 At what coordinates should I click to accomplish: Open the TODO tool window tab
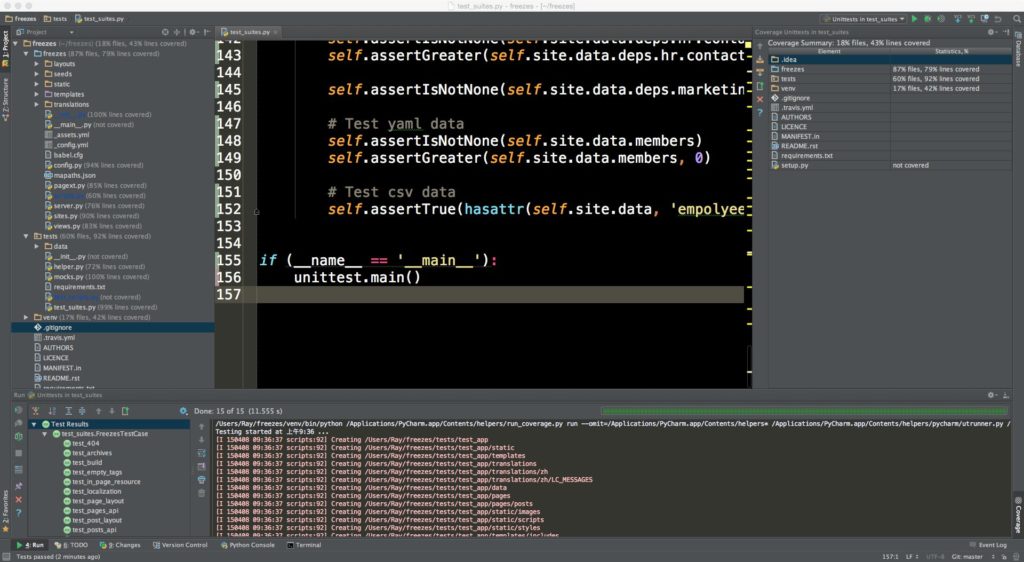click(71, 545)
